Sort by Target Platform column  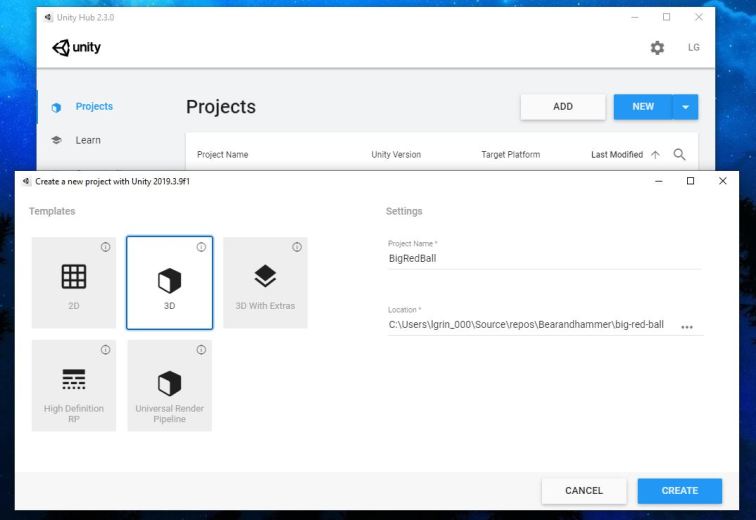(511, 155)
